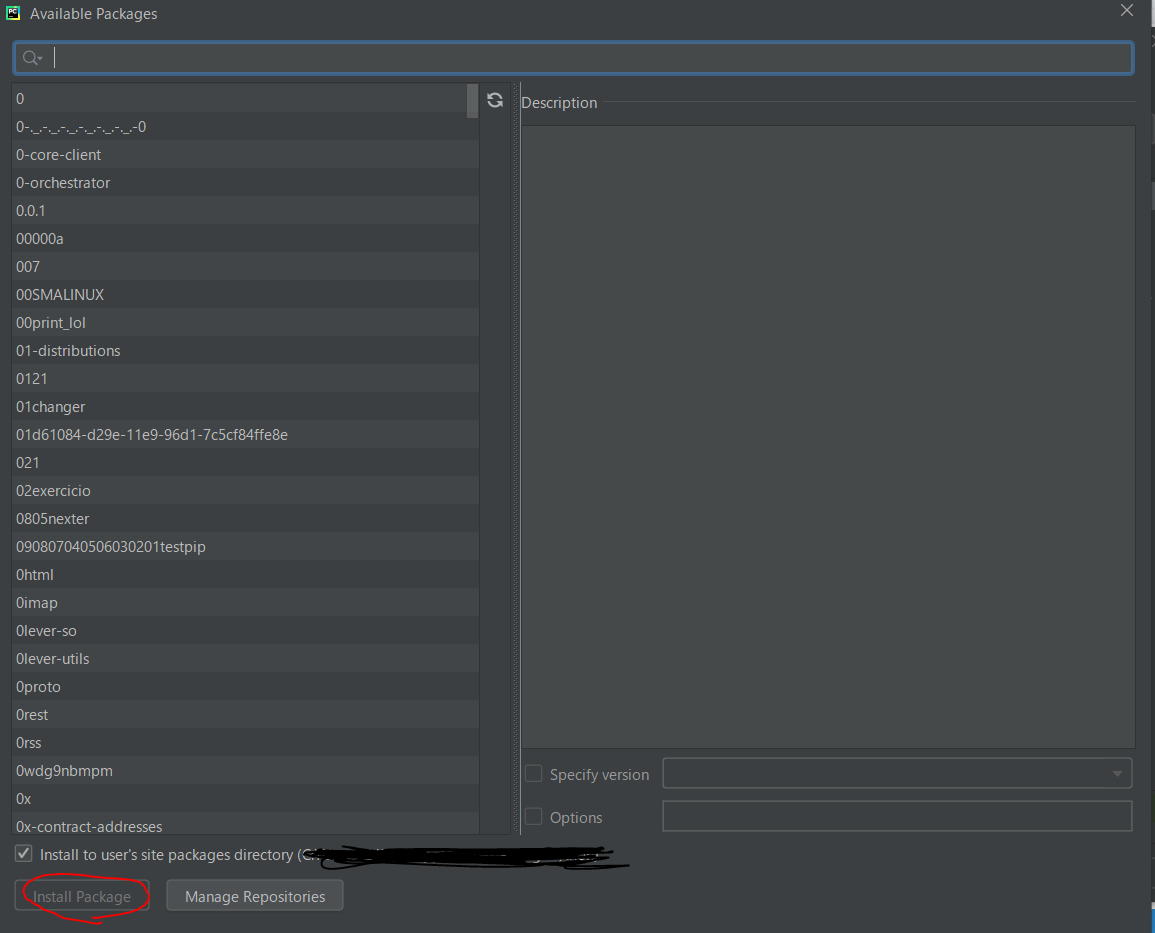The image size is (1155, 933).
Task: Select the 0x package
Action: pos(245,798)
